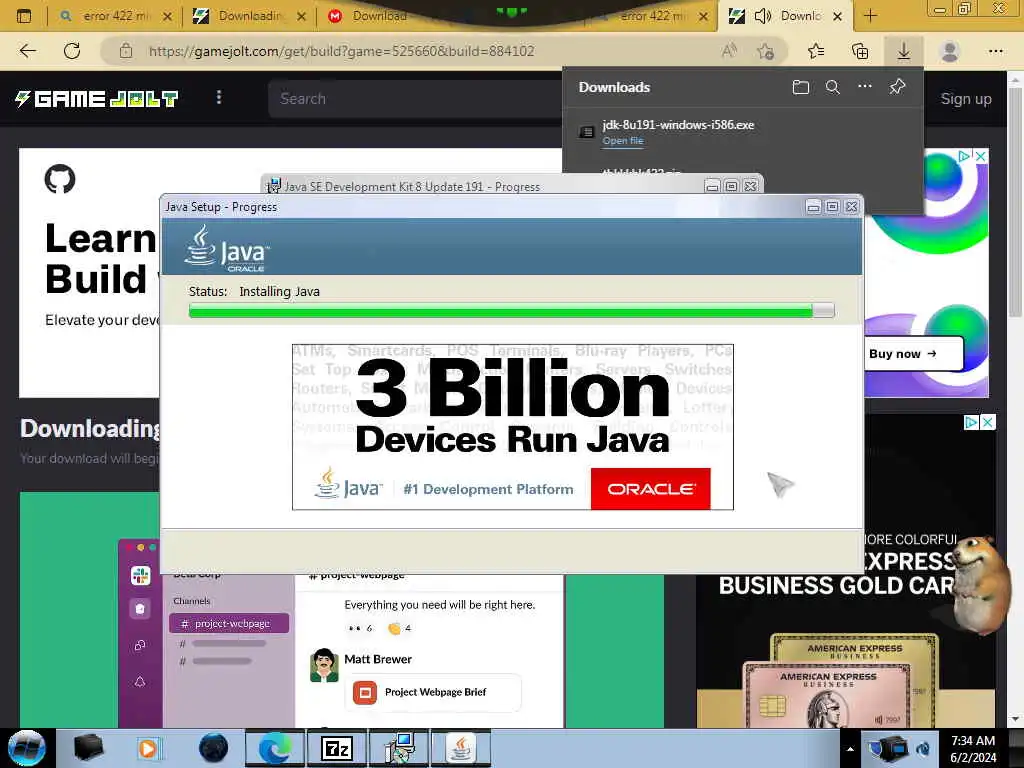Mute audio on active tab speaker icon

[x=762, y=16]
